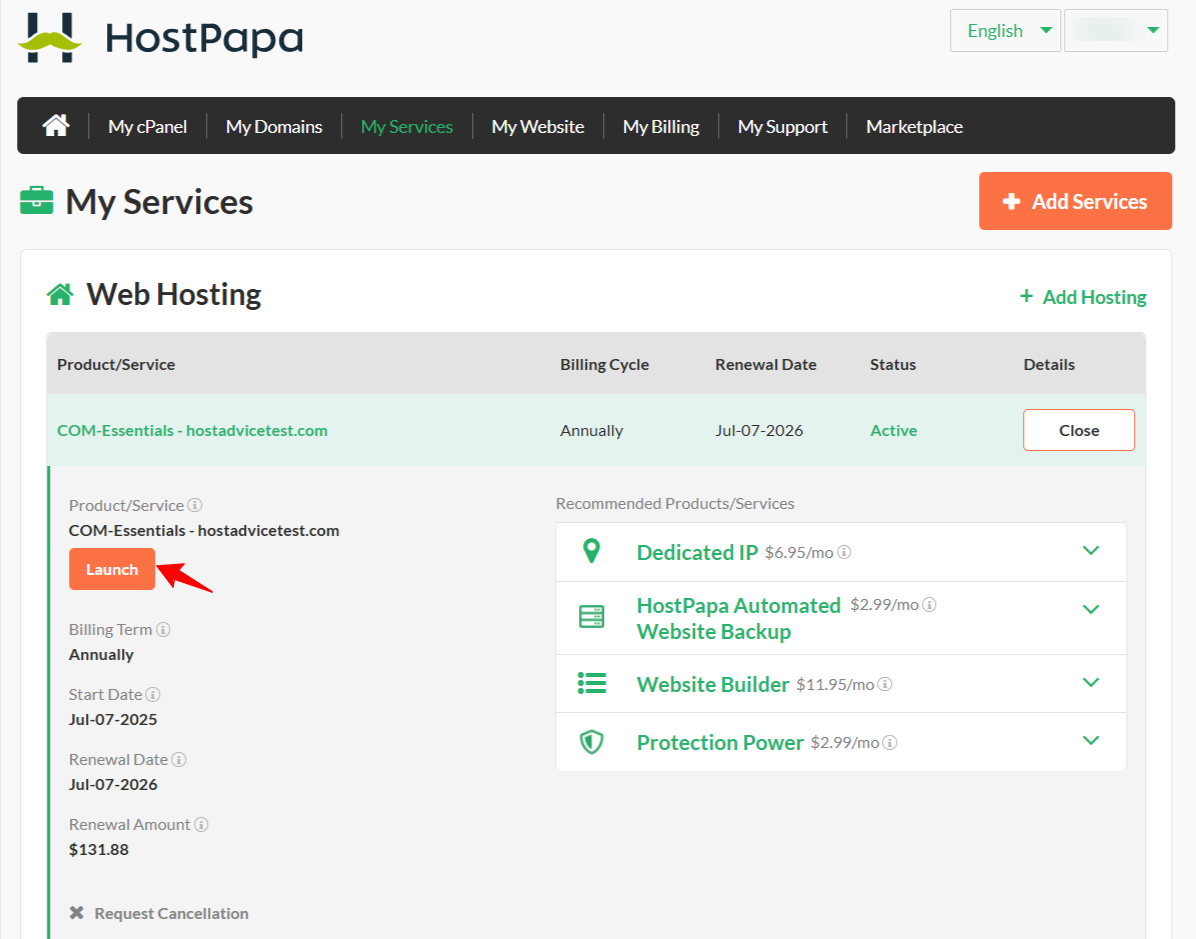Open My Website menu item
Viewport: 1196px width, 939px height.
click(x=538, y=127)
